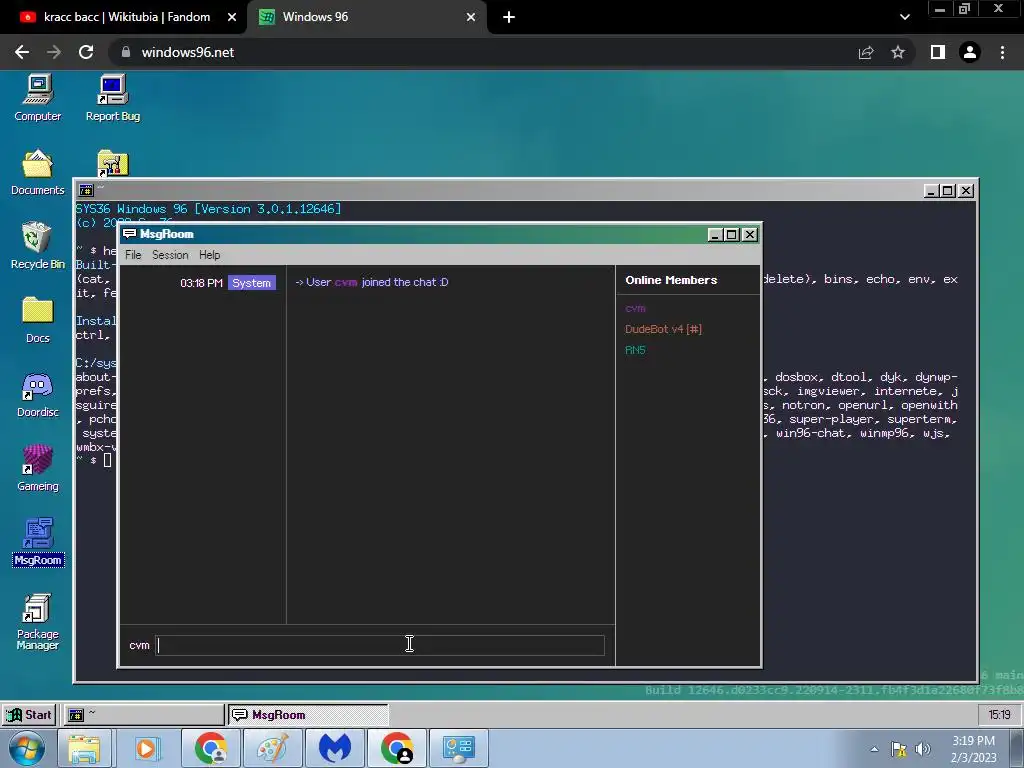Minimize the terminal window
The image size is (1024, 768).
[932, 191]
